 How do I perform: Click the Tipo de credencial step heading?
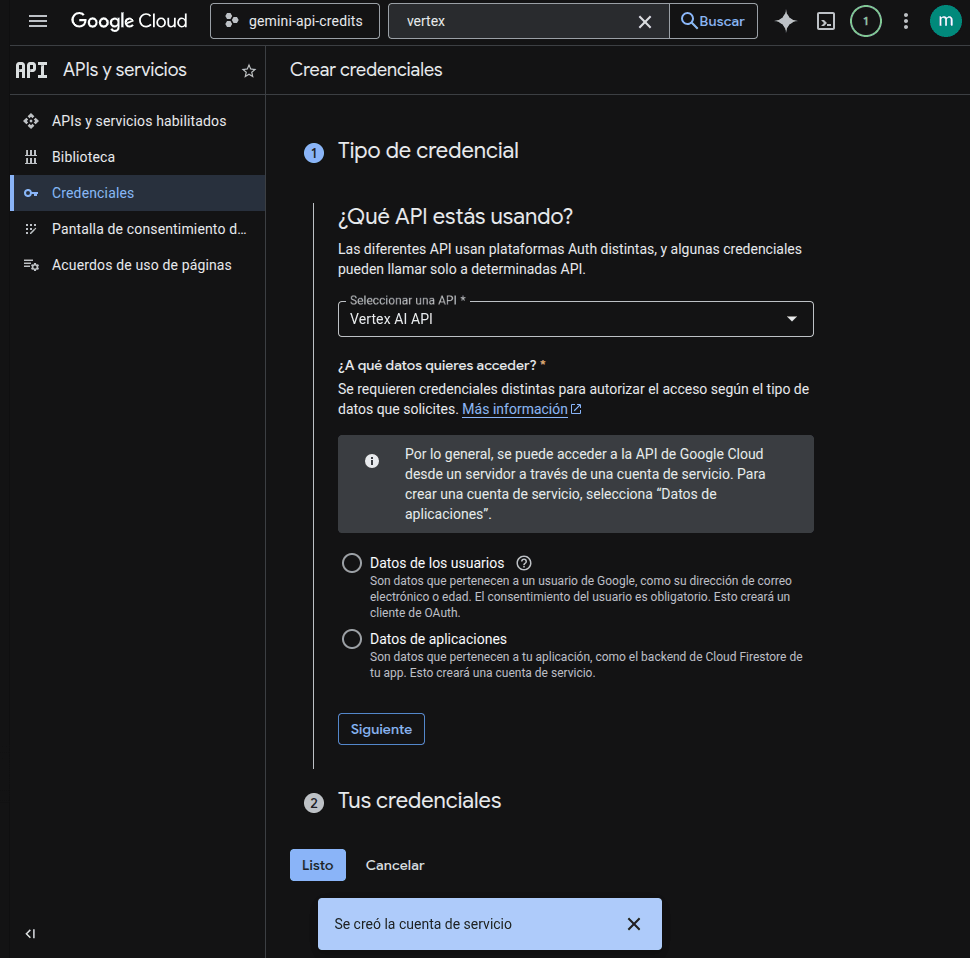click(x=427, y=151)
